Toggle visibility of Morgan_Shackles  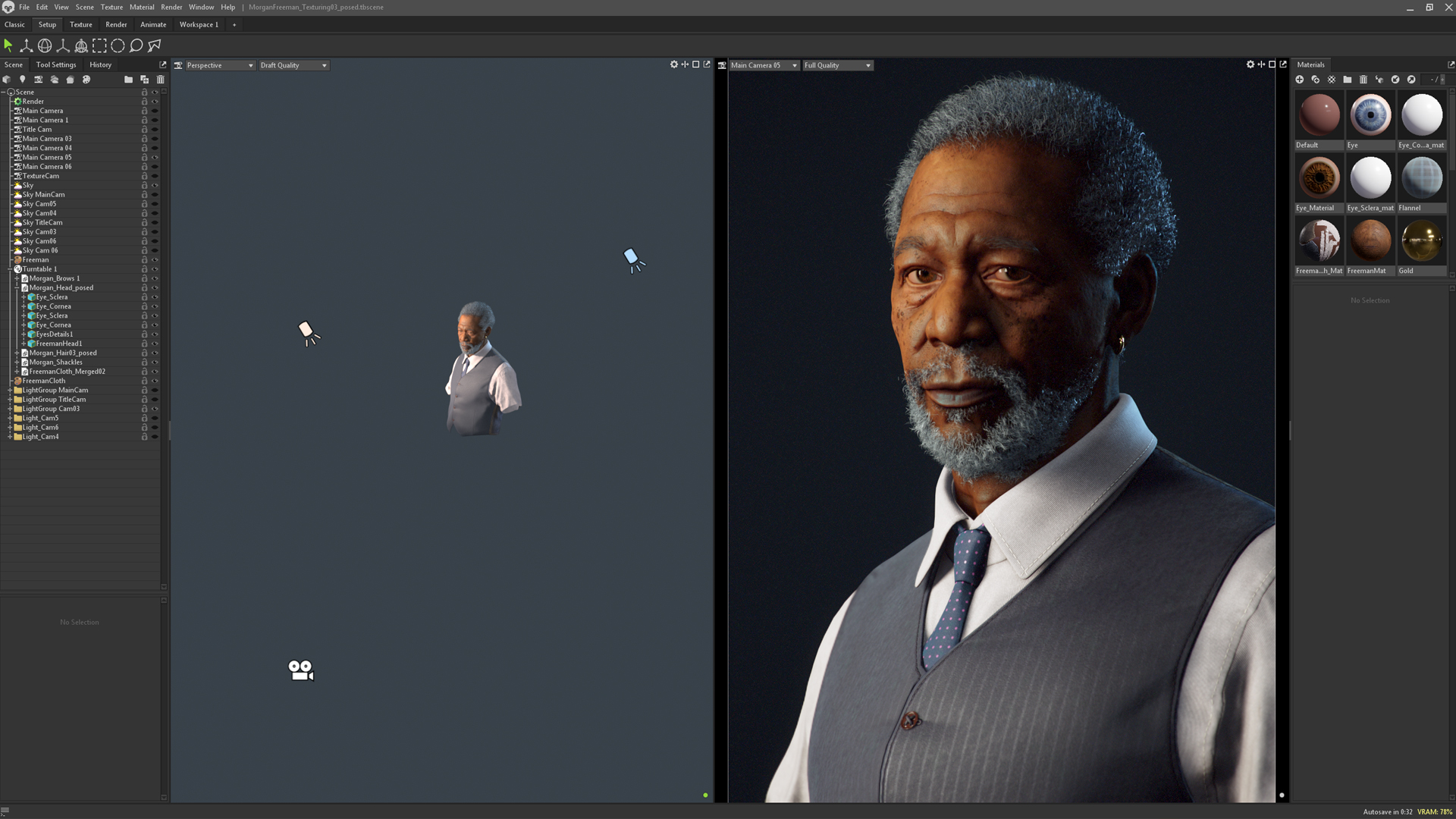click(x=155, y=362)
